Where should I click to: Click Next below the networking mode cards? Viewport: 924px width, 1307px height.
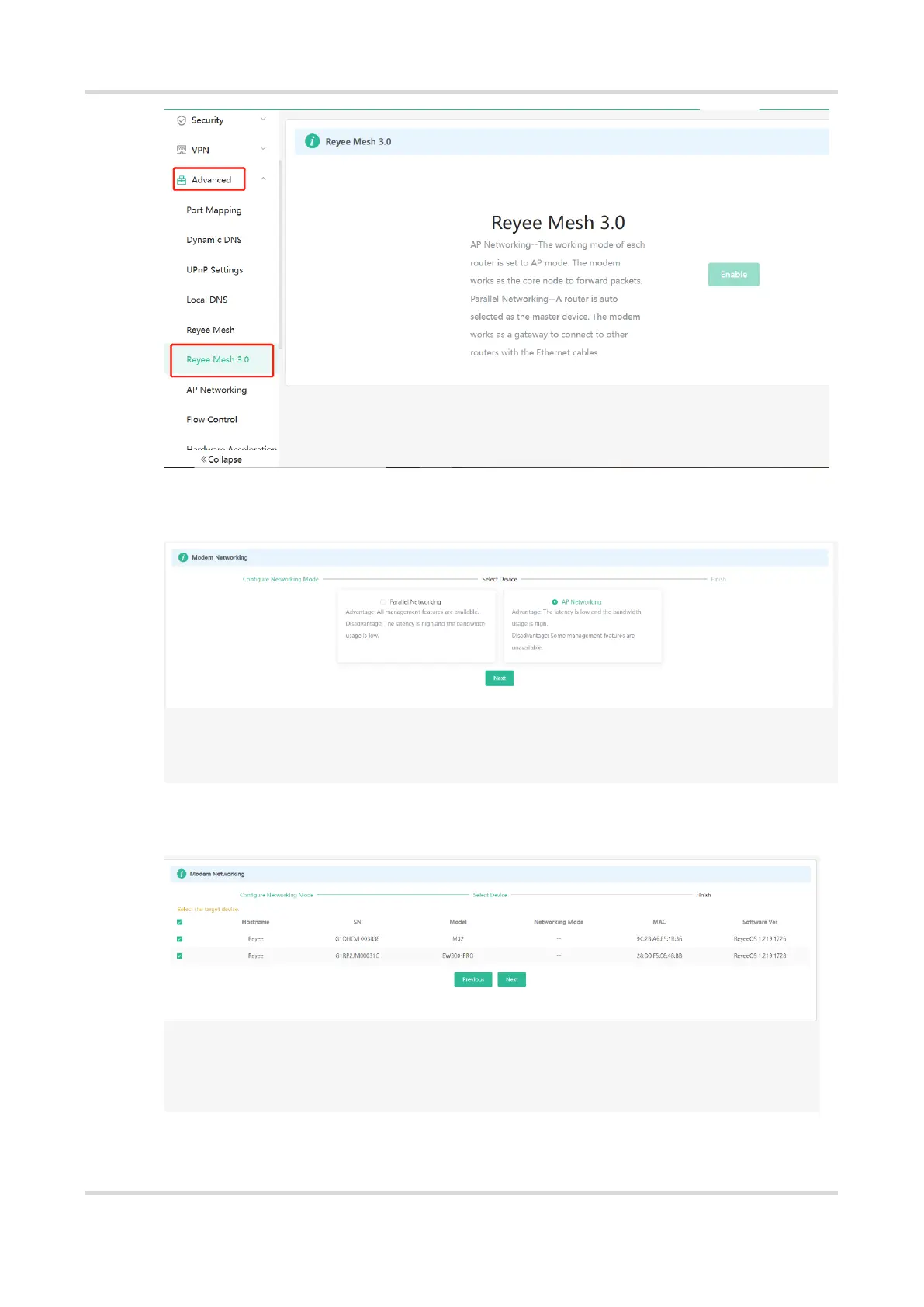click(500, 678)
